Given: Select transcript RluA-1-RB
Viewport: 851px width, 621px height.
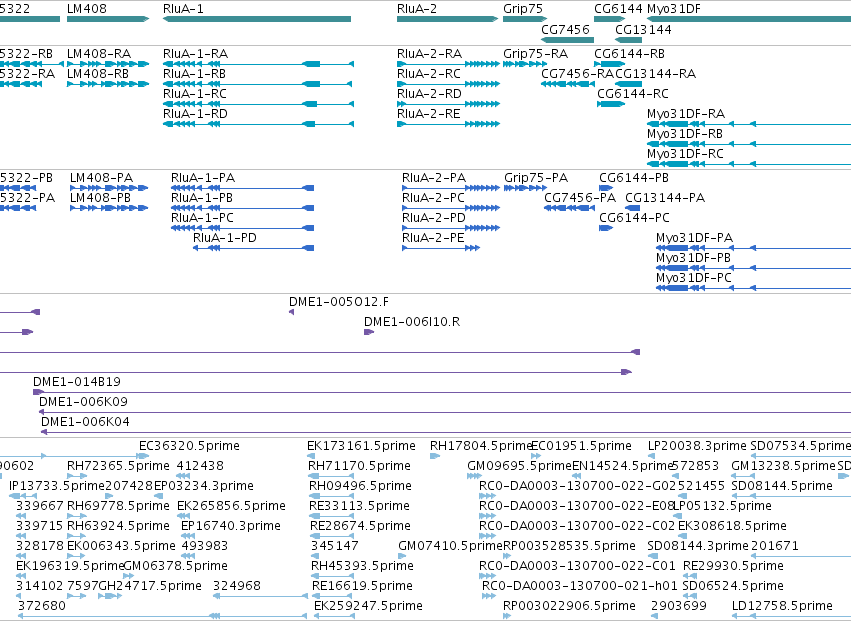Looking at the screenshot, I should point(194,74).
